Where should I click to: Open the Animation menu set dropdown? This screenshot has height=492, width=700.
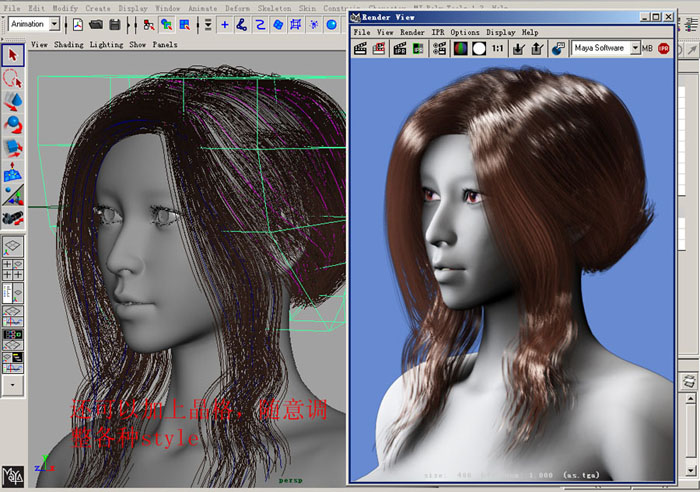pyautogui.click(x=54, y=24)
